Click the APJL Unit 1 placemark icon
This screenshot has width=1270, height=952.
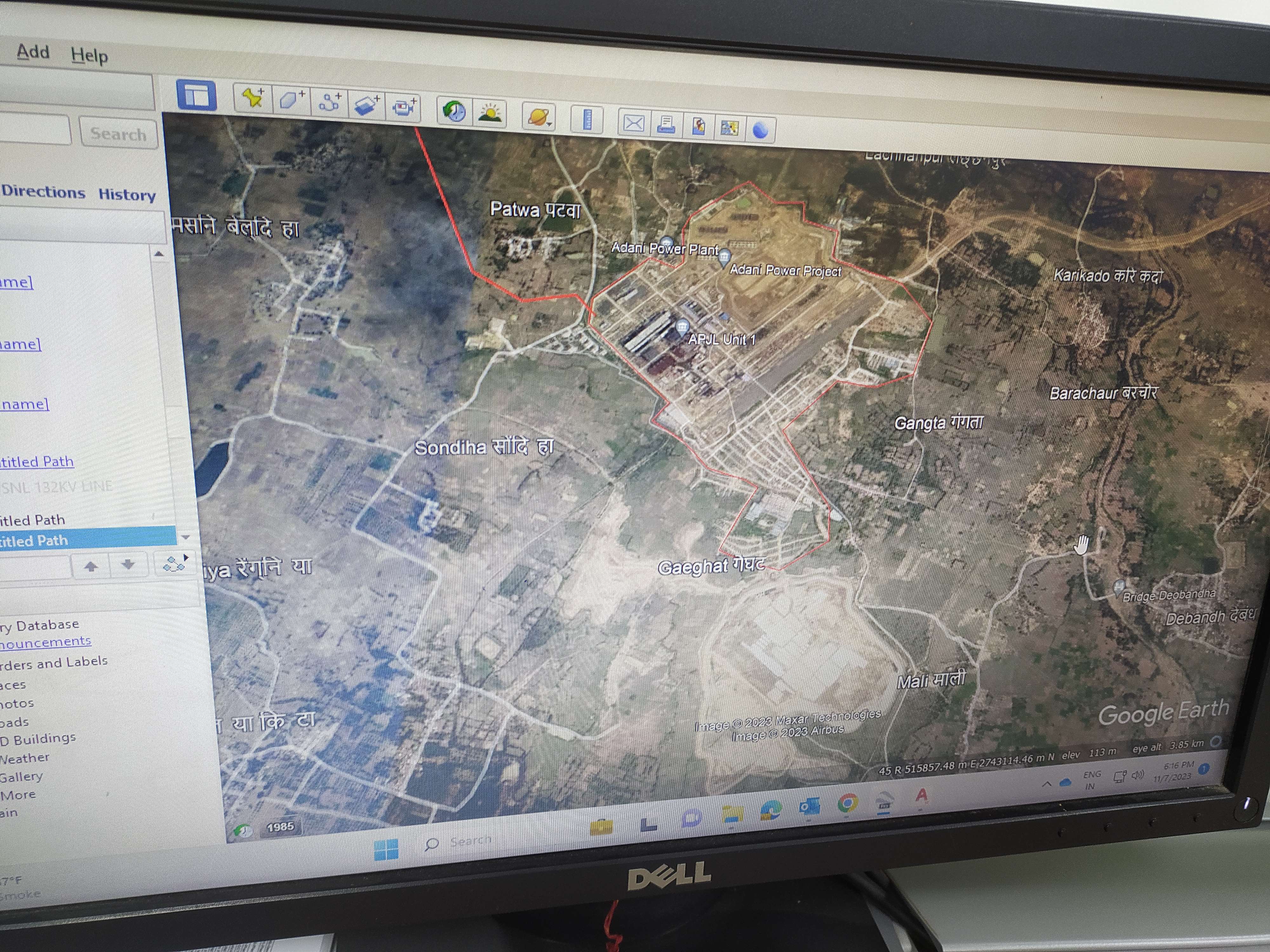[681, 328]
